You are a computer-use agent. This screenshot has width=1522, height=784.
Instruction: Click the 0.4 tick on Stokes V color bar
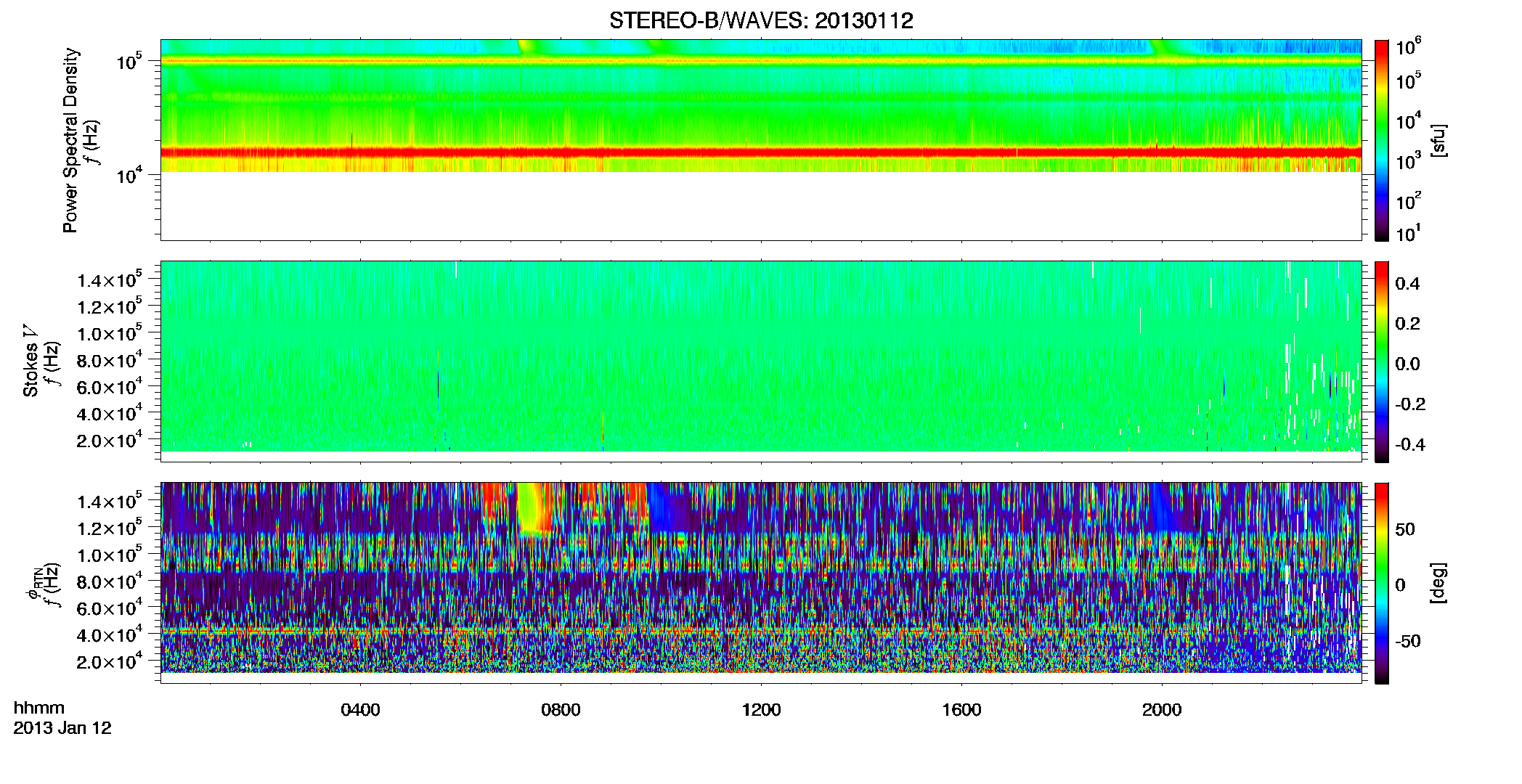tap(1407, 284)
